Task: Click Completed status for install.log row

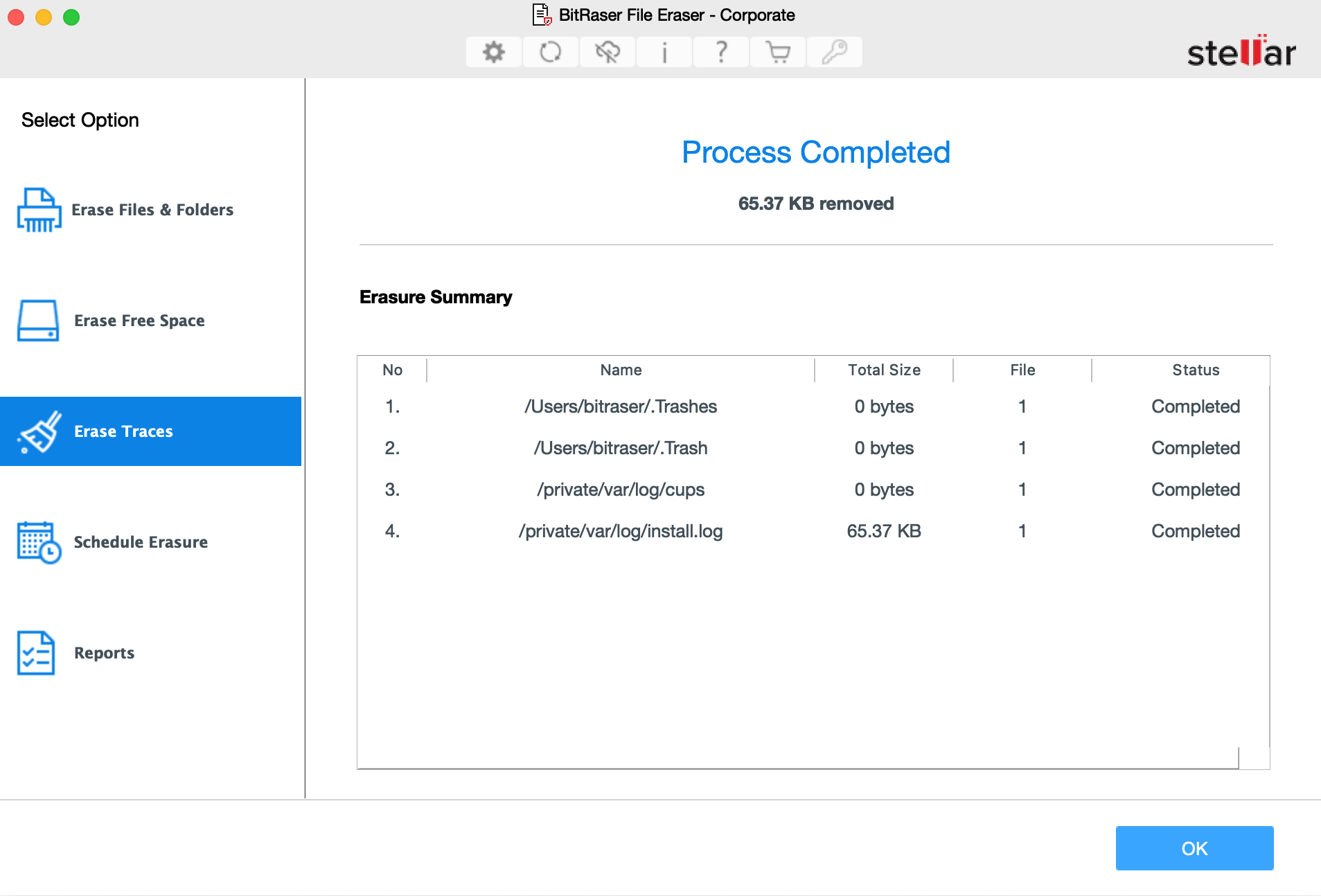Action: (x=1196, y=531)
